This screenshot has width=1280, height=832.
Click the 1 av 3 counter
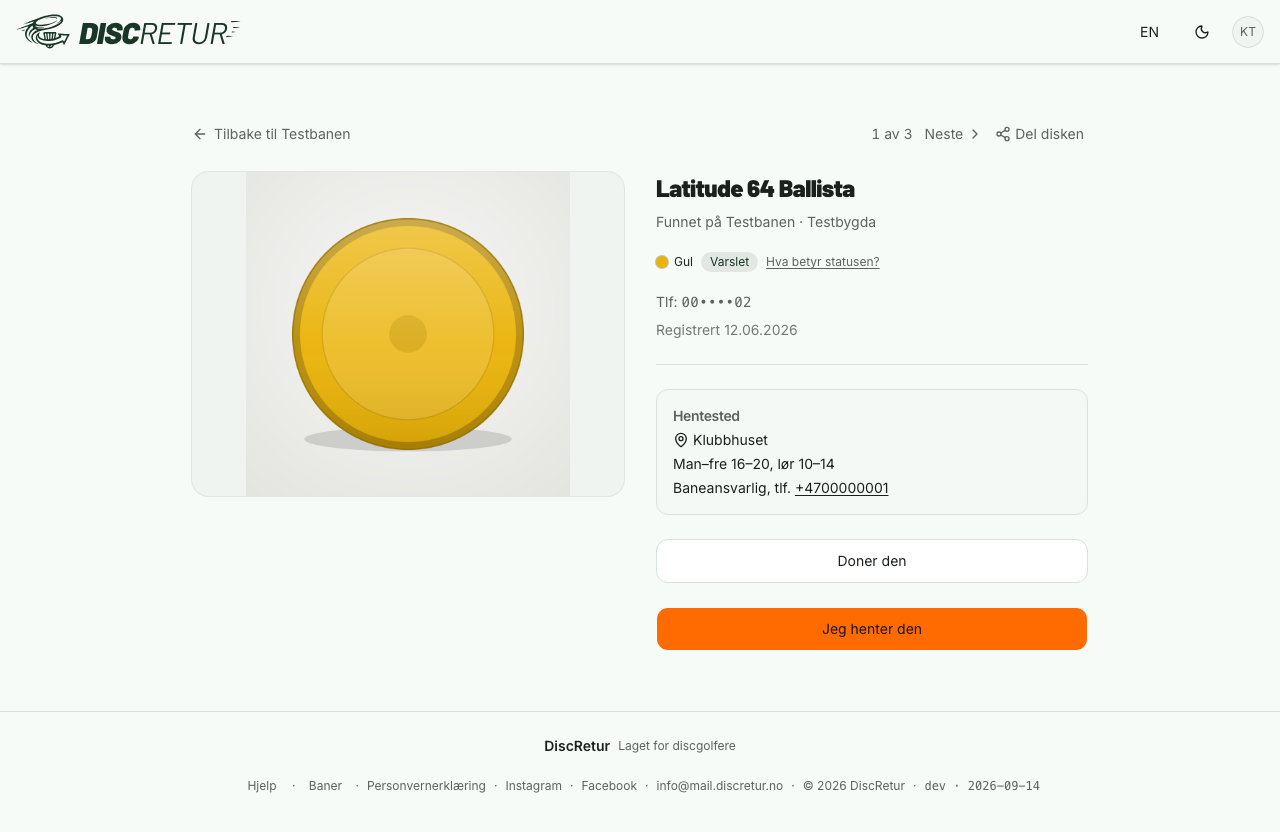pos(892,134)
